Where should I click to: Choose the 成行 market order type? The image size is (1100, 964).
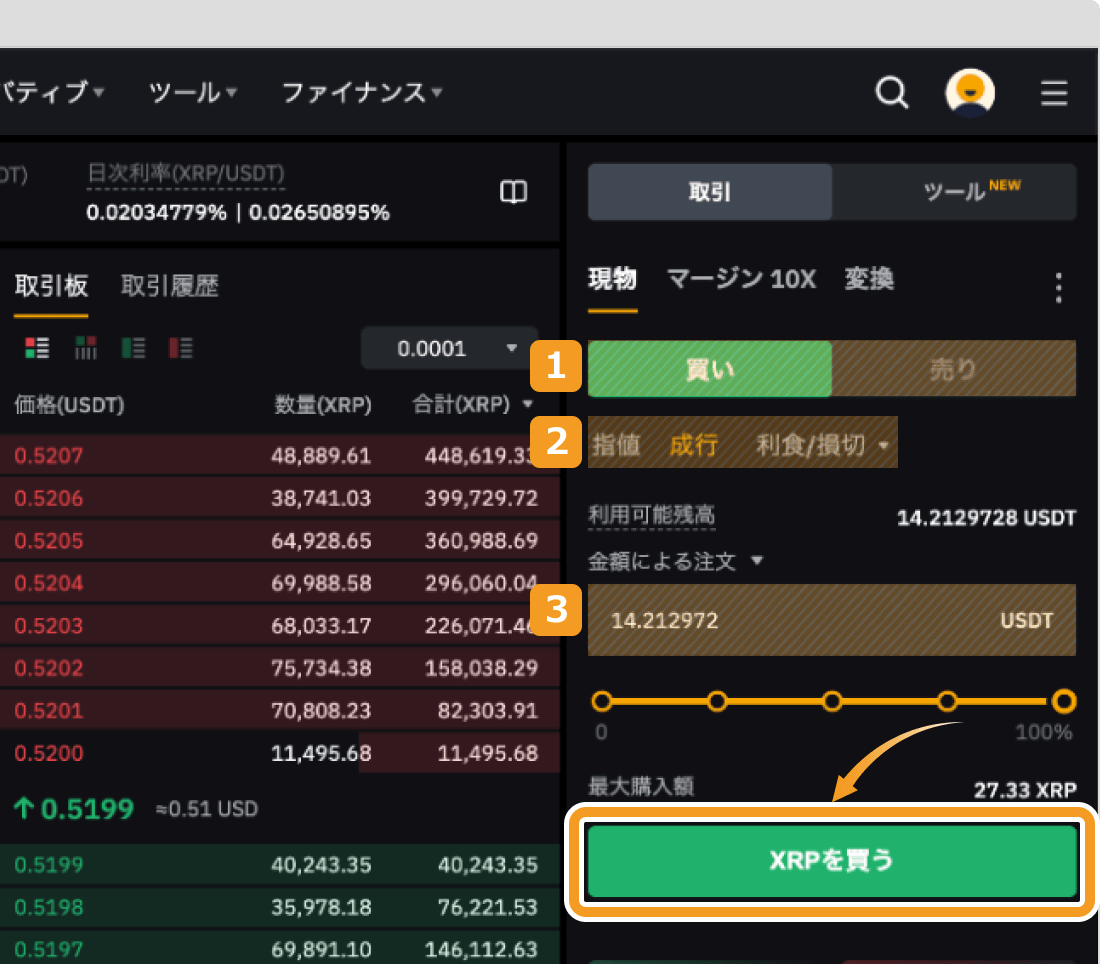point(694,445)
